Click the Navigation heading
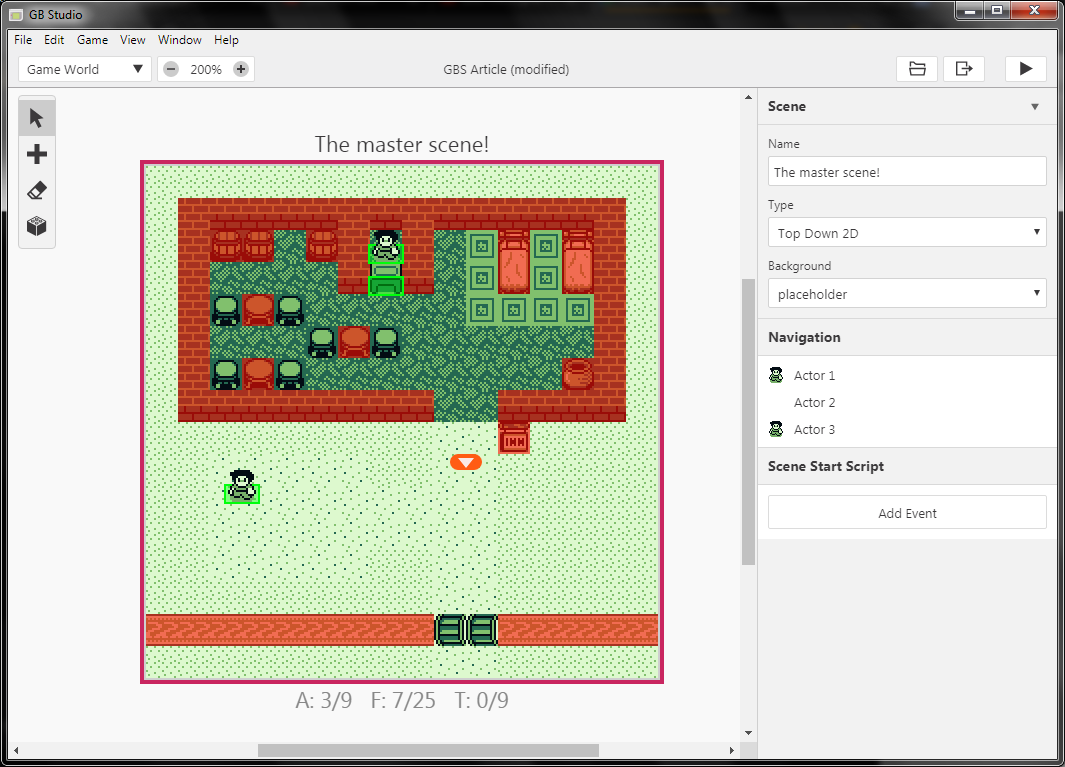Screen dimensions: 1065x767 click(804, 337)
